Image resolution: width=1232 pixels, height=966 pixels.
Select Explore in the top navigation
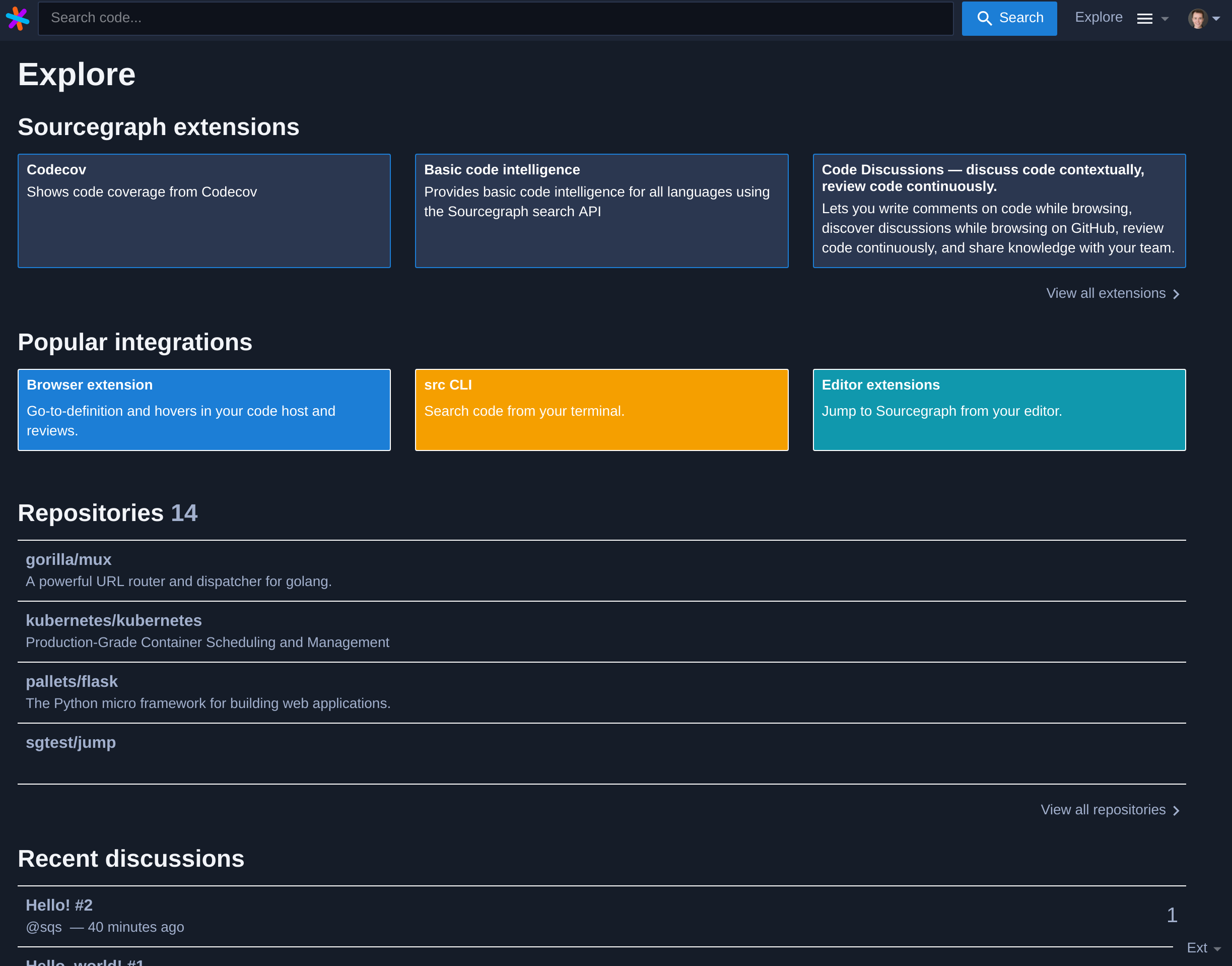(1098, 17)
